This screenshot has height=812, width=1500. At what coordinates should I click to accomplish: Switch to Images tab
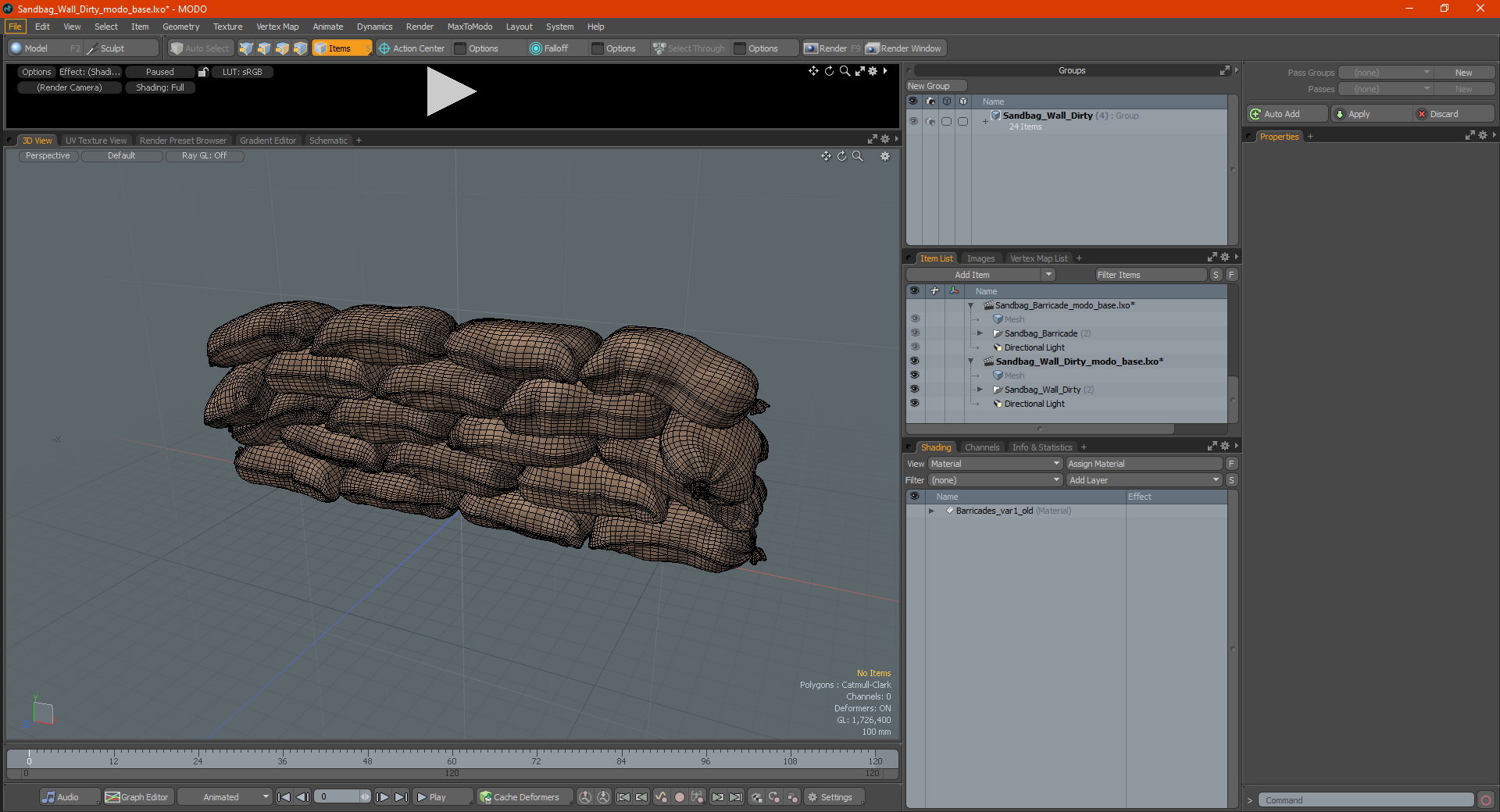click(980, 258)
